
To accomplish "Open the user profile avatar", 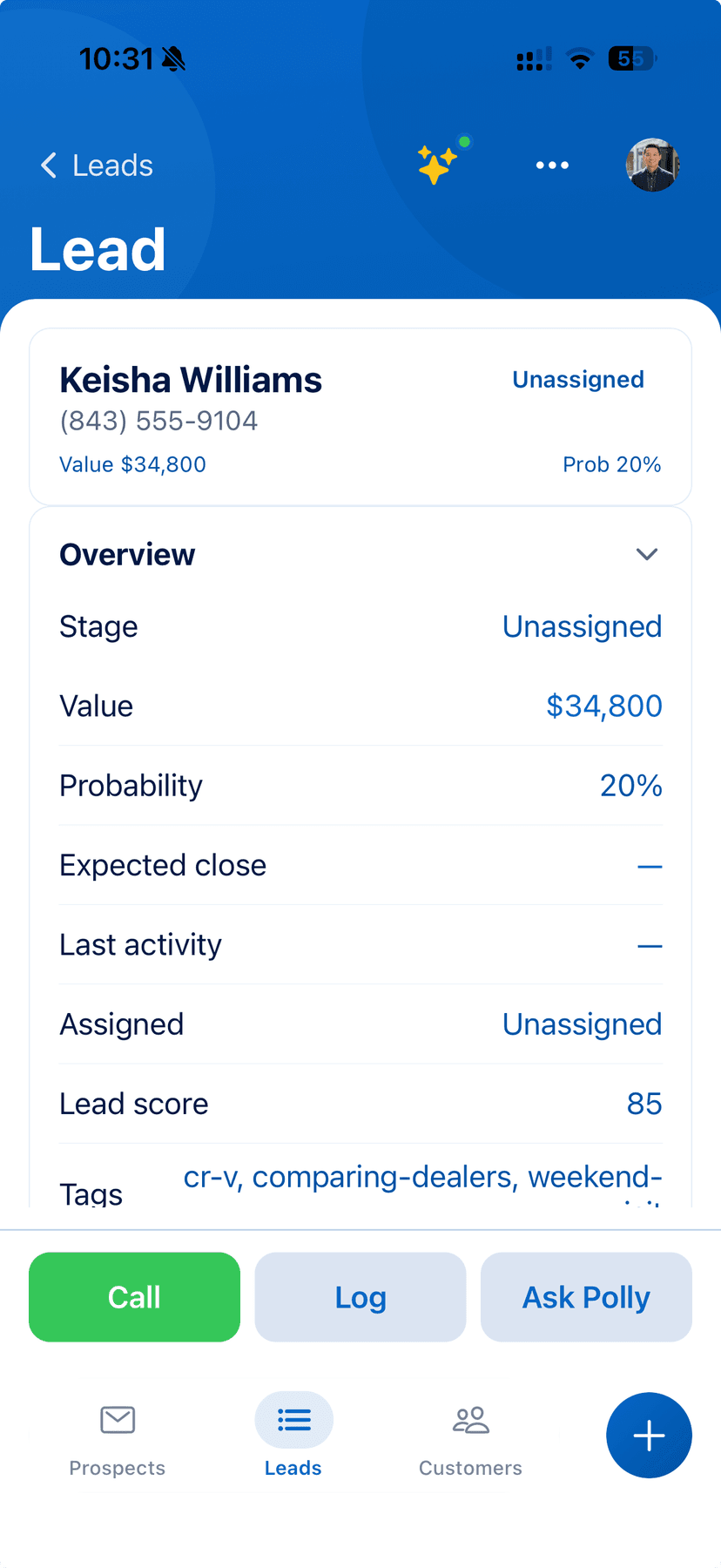I will pos(652,165).
